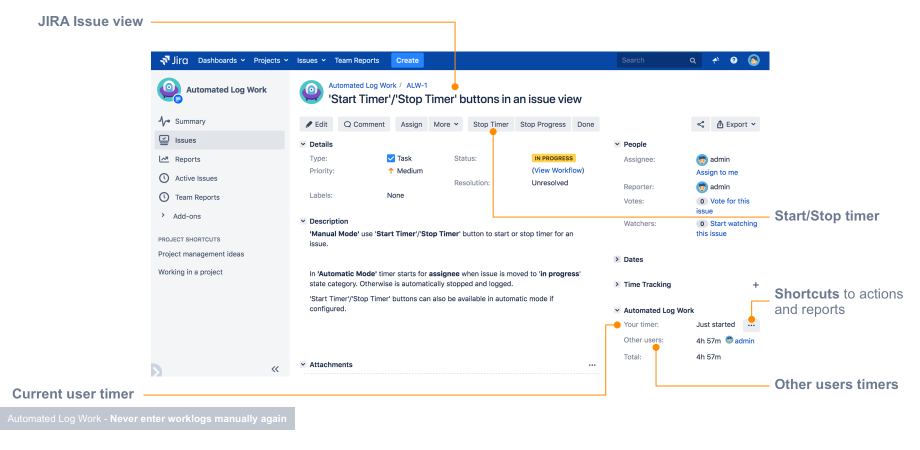Click the Done button

586,124
